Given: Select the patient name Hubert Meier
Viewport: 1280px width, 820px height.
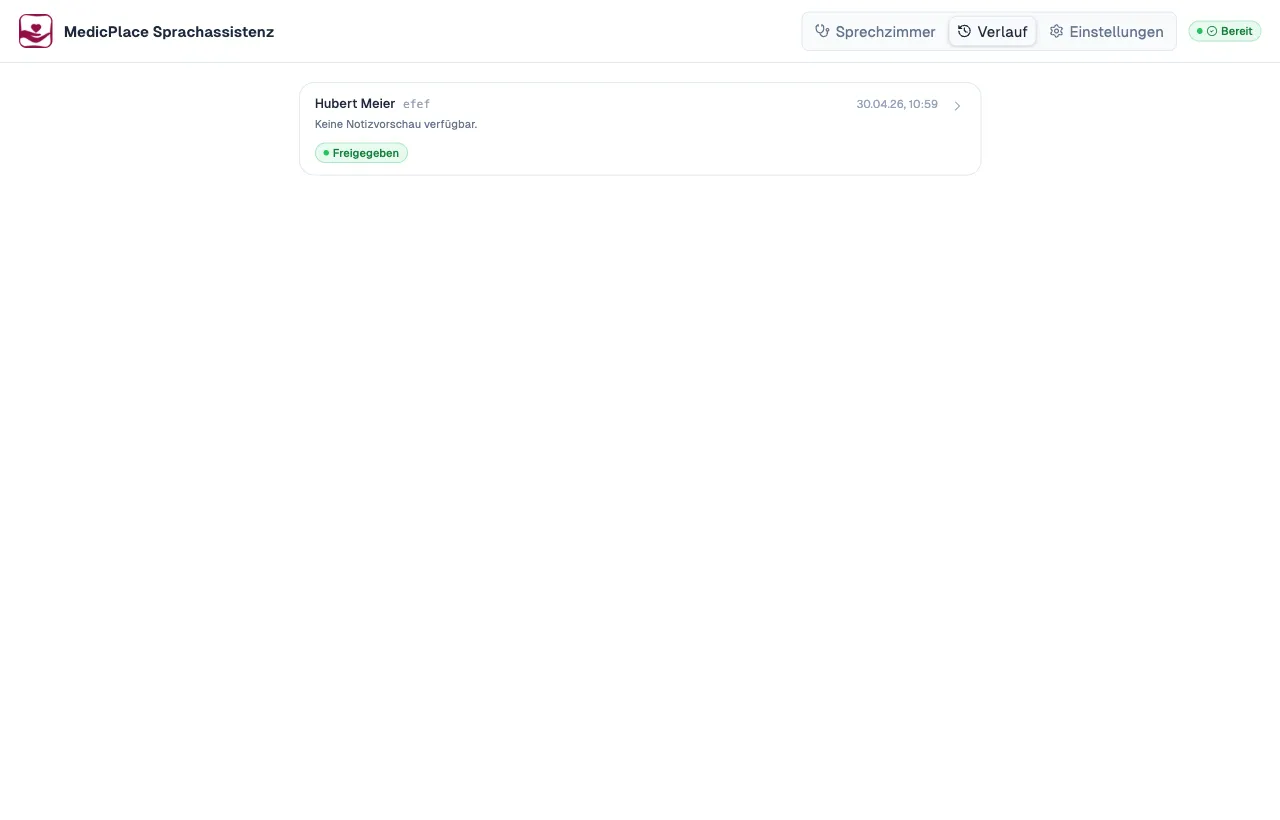Looking at the screenshot, I should pyautogui.click(x=355, y=104).
